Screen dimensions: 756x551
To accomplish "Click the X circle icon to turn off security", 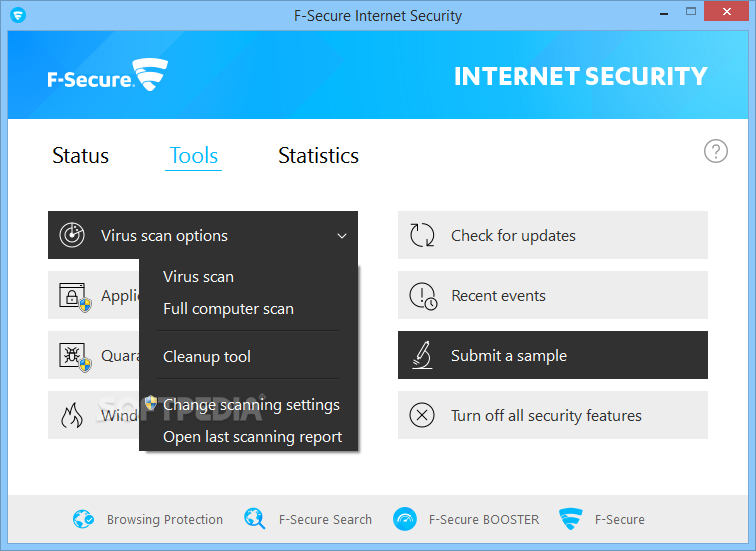I will click(422, 415).
